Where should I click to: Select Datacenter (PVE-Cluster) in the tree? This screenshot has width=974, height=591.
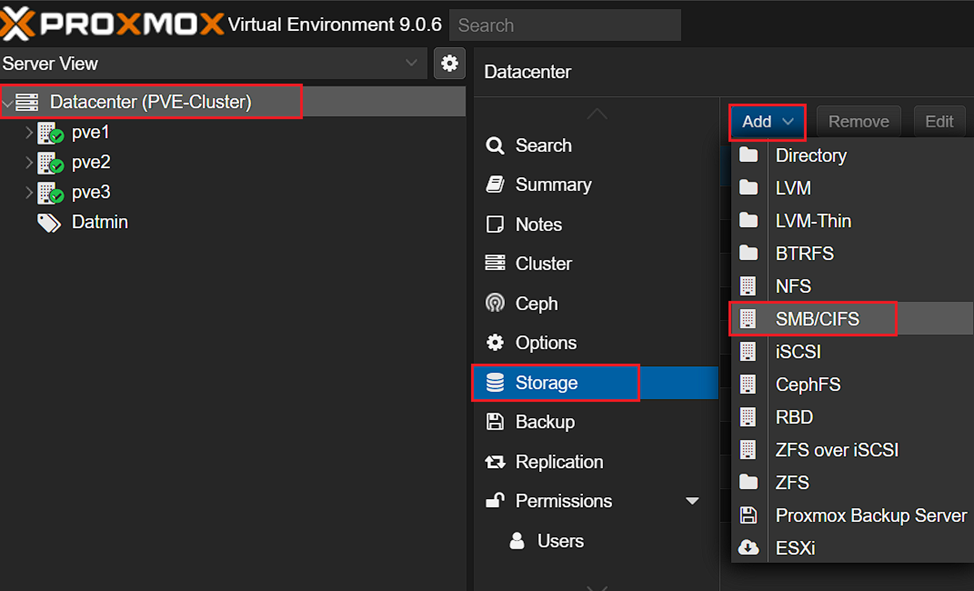pyautogui.click(x=150, y=102)
